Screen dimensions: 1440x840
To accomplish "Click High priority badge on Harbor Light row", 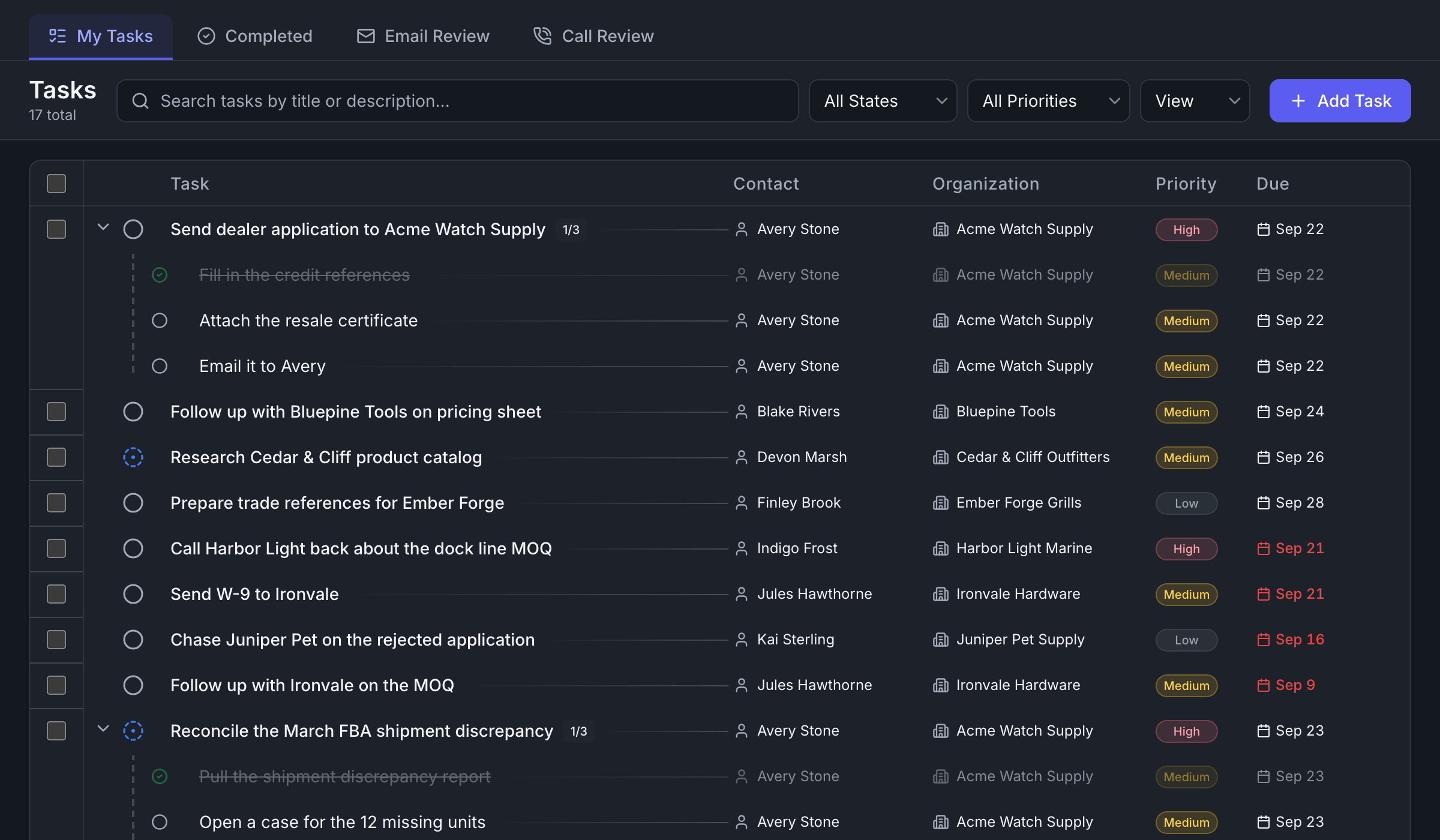I will coord(1187,548).
